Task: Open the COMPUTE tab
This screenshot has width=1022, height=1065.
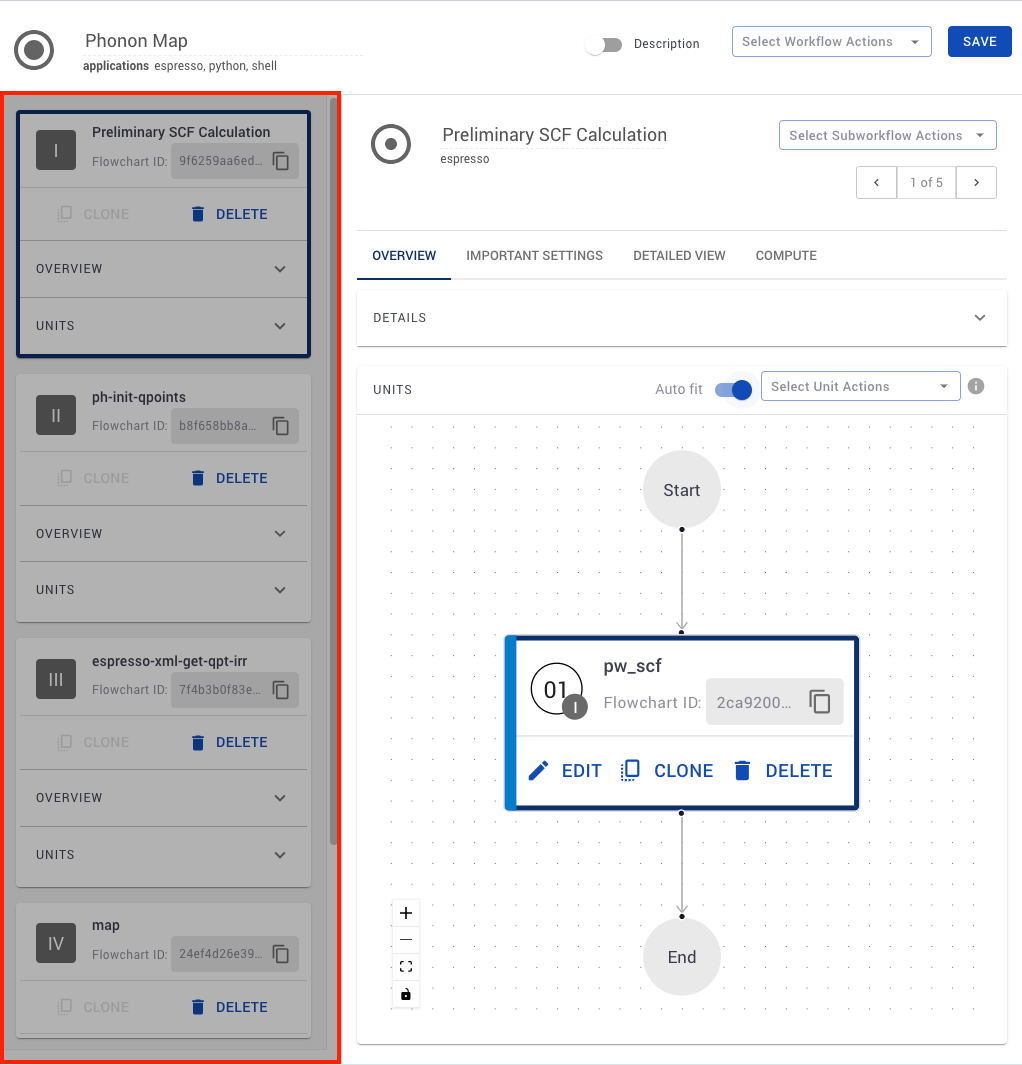Action: tap(786, 256)
